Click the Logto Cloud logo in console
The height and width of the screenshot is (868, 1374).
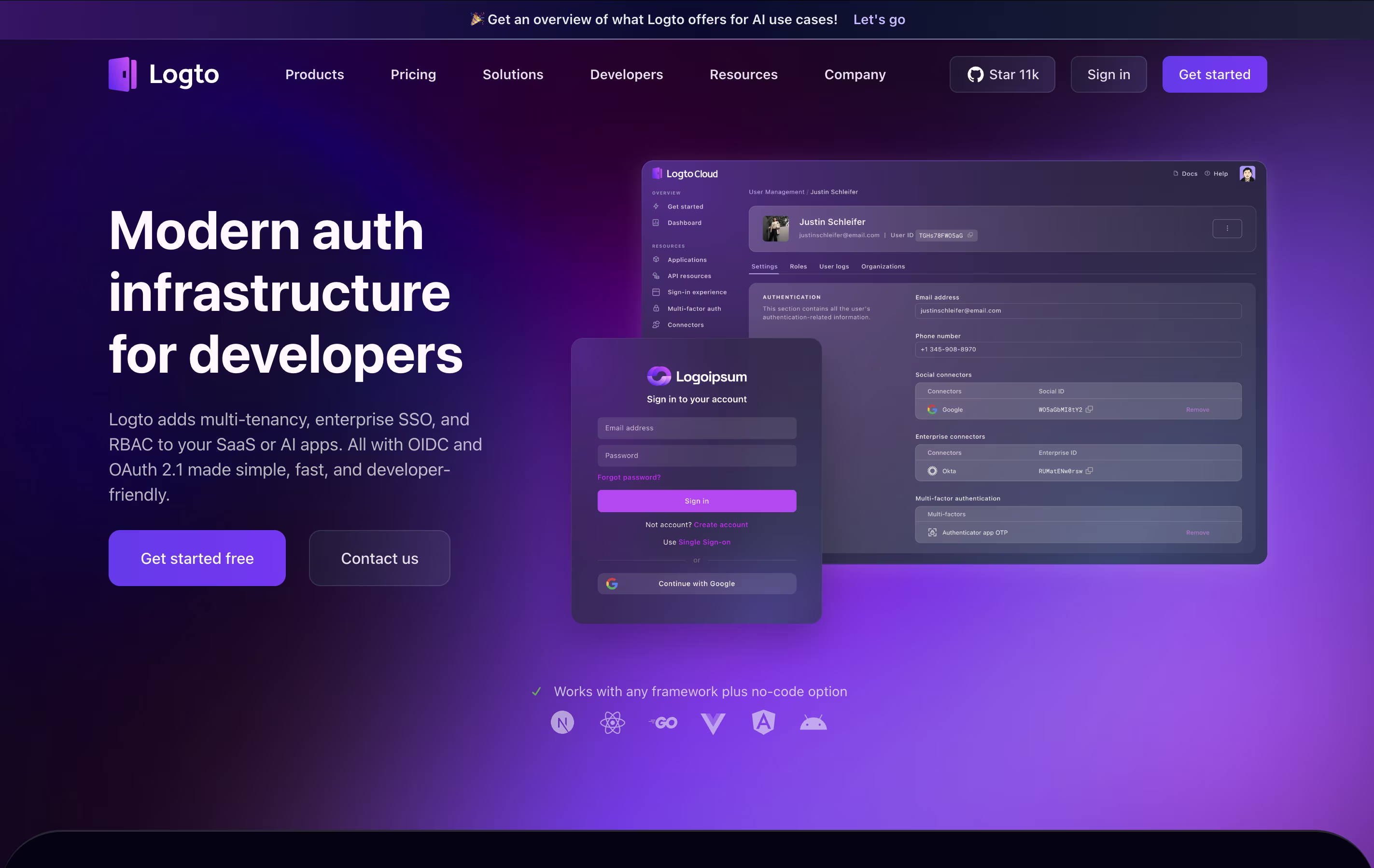click(685, 173)
